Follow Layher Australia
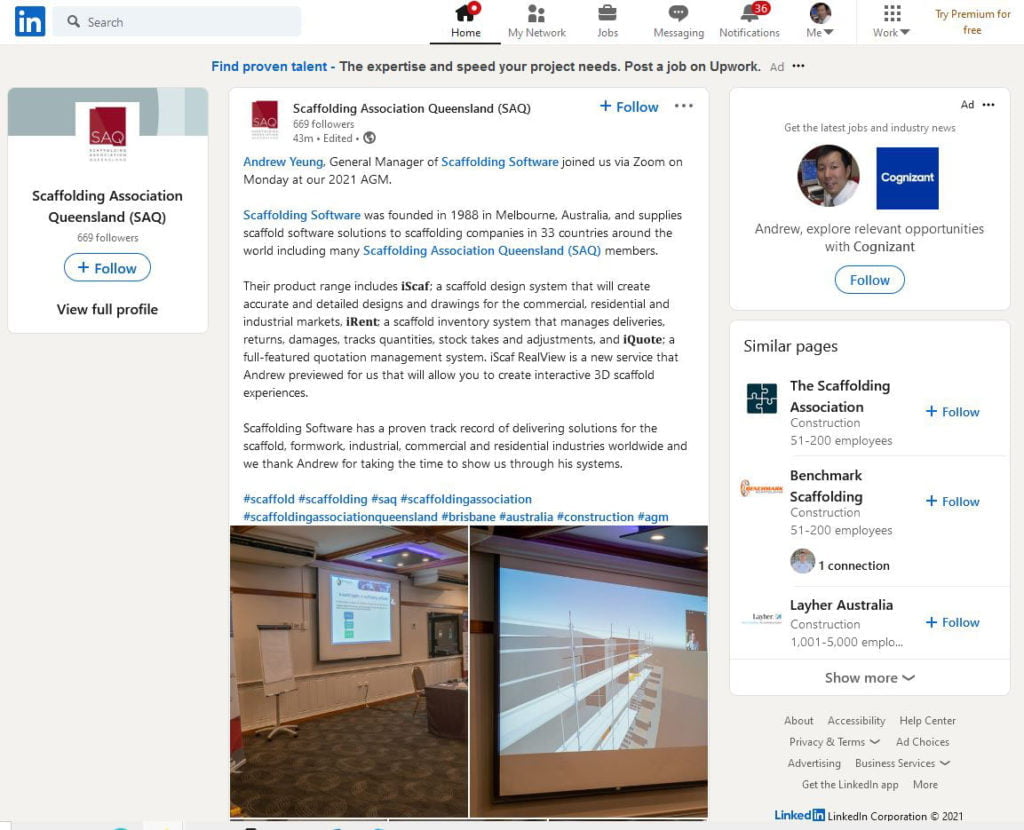Screen dimensions: 1024x830 952,622
